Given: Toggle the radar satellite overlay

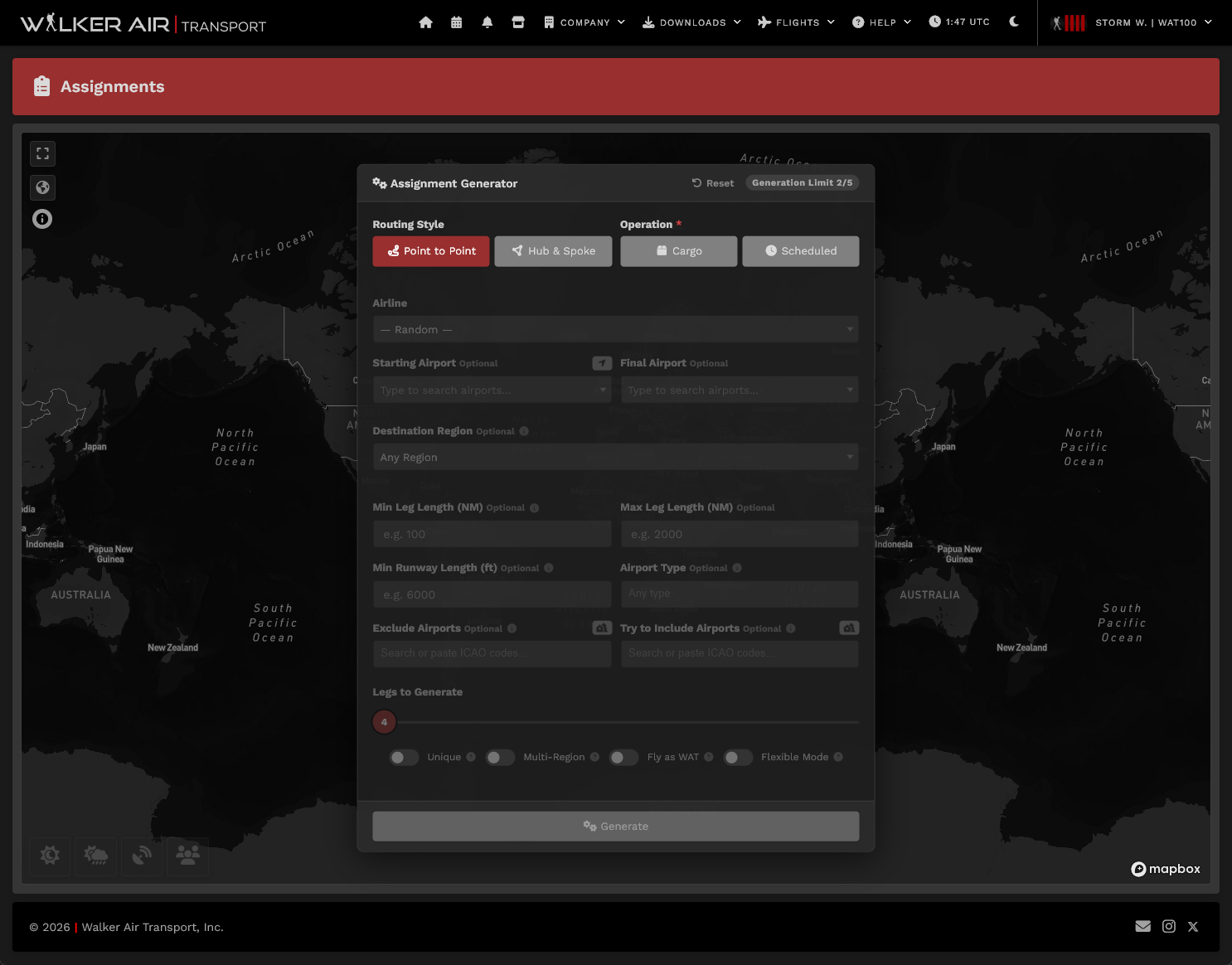Looking at the screenshot, I should point(142,856).
